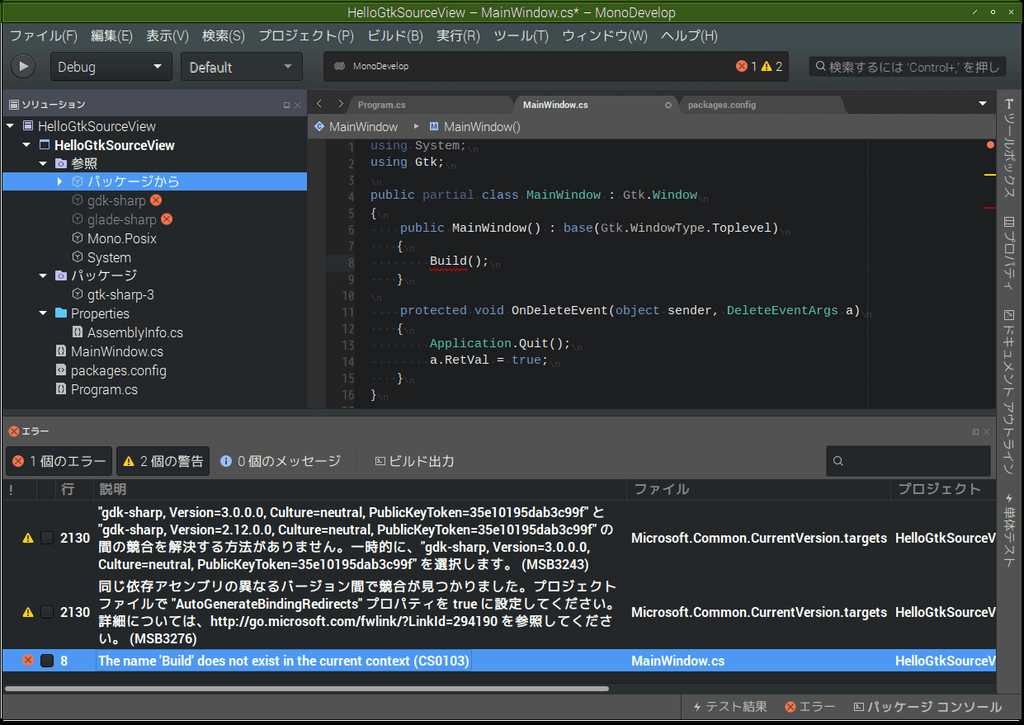Sort by the ファイル column header
Screen dimensions: 1024x725
[758, 489]
